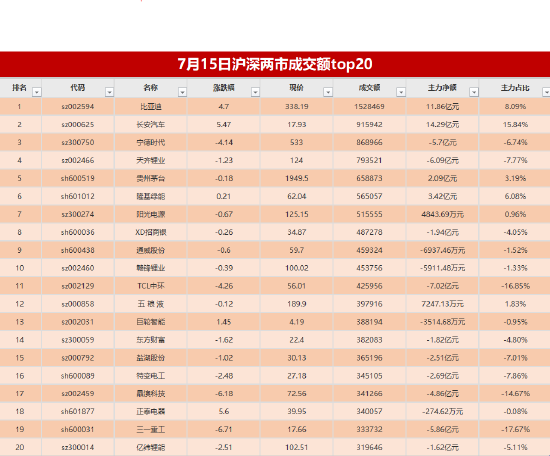Select the net amount cell 7247.13万元
Screen dimensions: 550x456
coord(442,304)
